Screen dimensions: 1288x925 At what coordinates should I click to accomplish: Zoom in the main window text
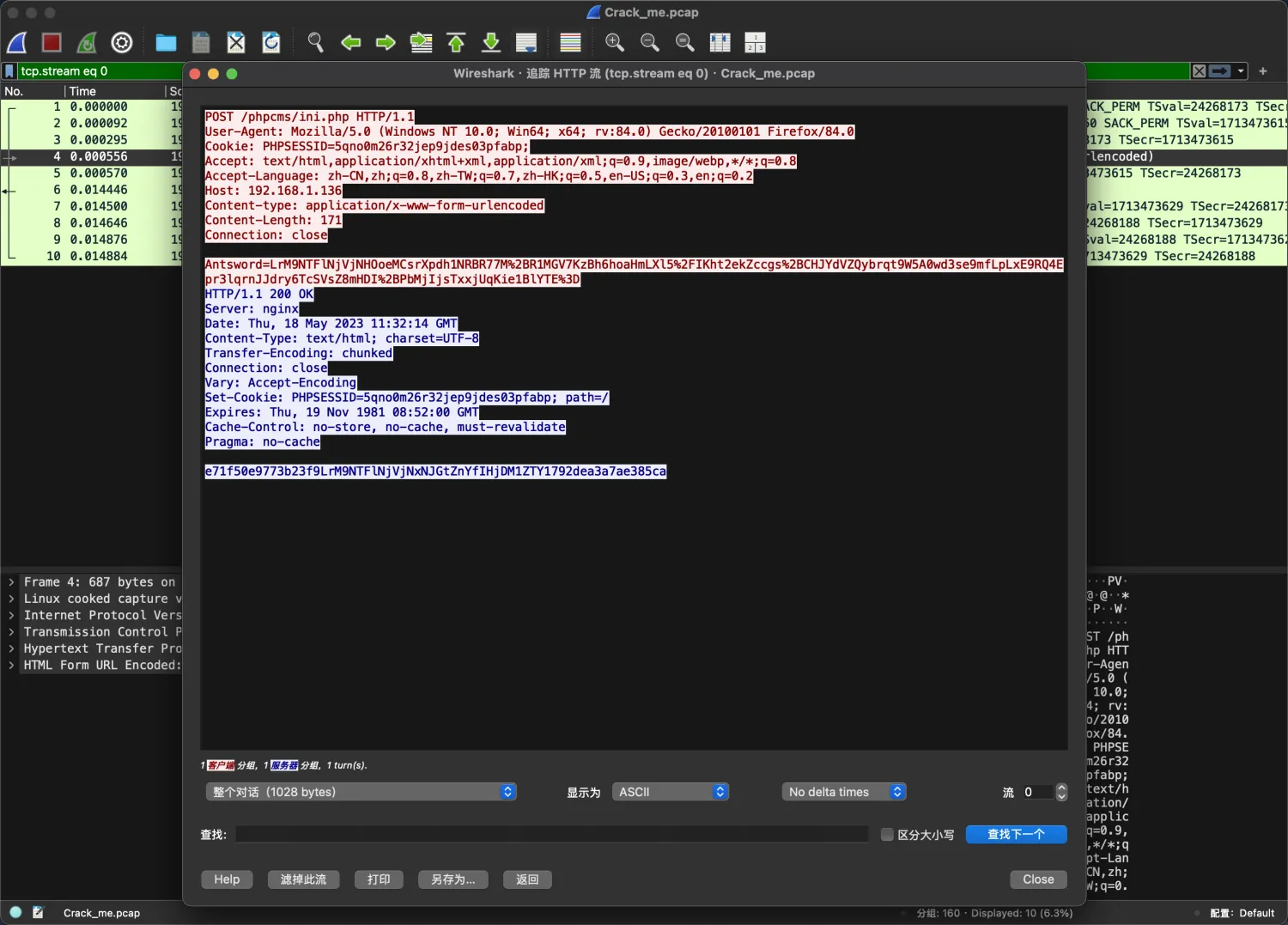tap(615, 42)
